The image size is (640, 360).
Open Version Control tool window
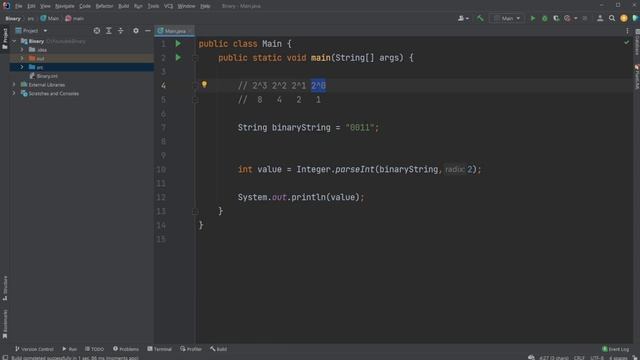click(x=34, y=349)
